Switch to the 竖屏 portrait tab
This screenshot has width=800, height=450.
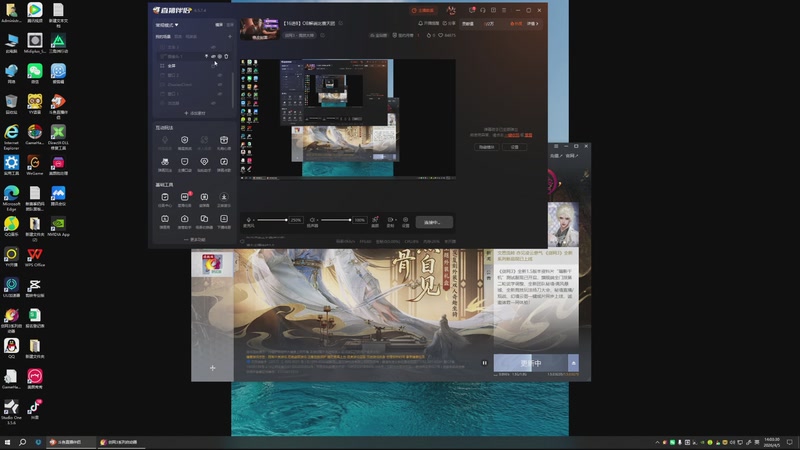230,24
